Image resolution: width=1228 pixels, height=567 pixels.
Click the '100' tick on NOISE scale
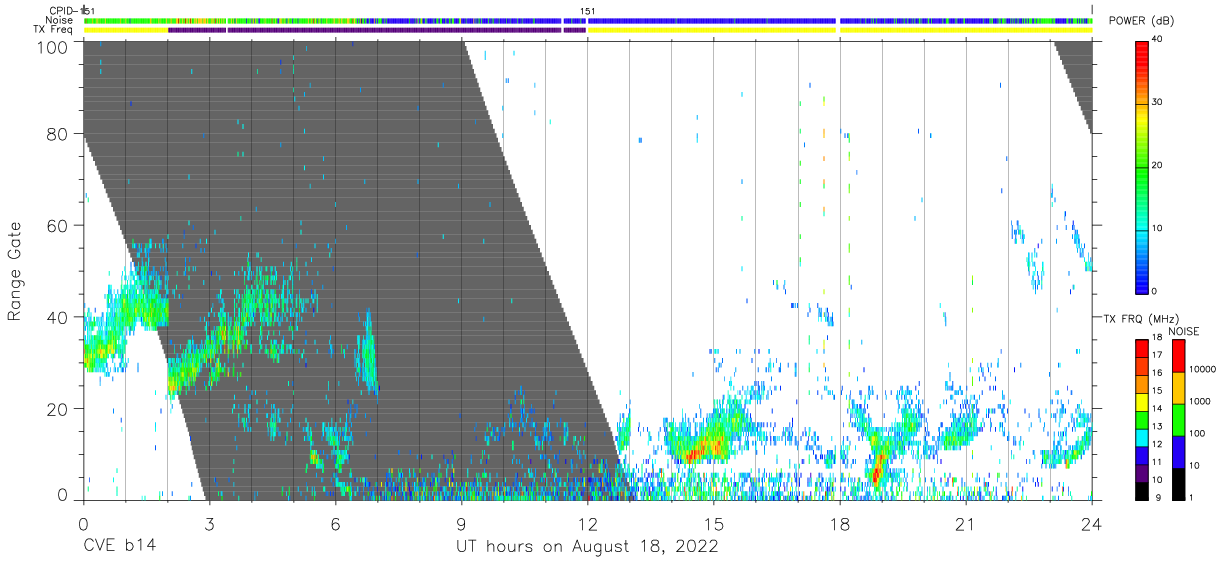click(x=1198, y=433)
